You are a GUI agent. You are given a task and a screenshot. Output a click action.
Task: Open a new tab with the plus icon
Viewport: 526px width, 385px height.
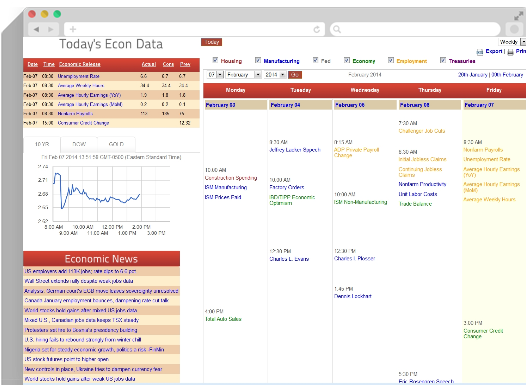(73, 29)
